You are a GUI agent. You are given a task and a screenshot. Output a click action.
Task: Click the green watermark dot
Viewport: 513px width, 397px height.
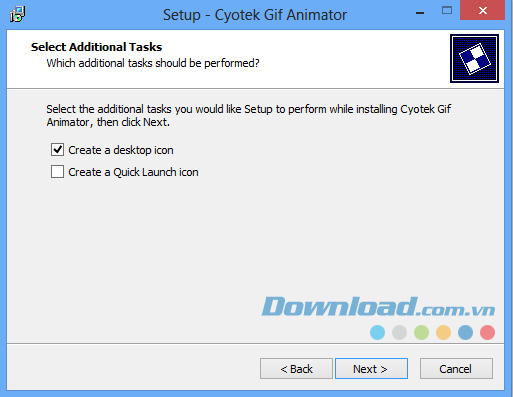click(x=421, y=332)
